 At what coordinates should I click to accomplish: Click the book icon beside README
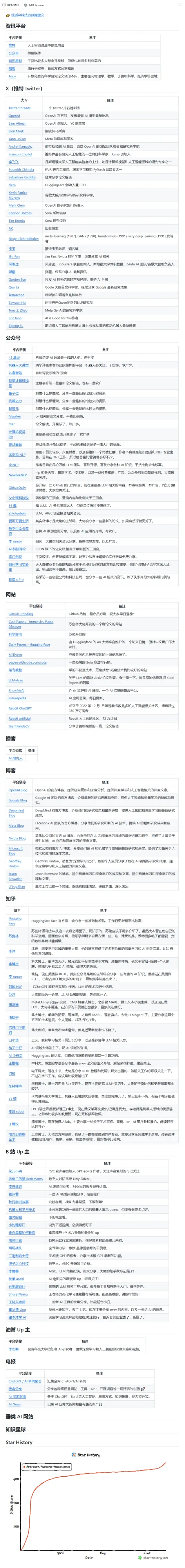tap(4, 4)
